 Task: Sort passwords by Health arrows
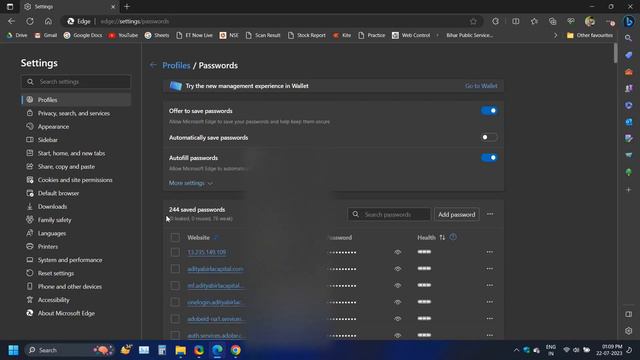point(442,237)
